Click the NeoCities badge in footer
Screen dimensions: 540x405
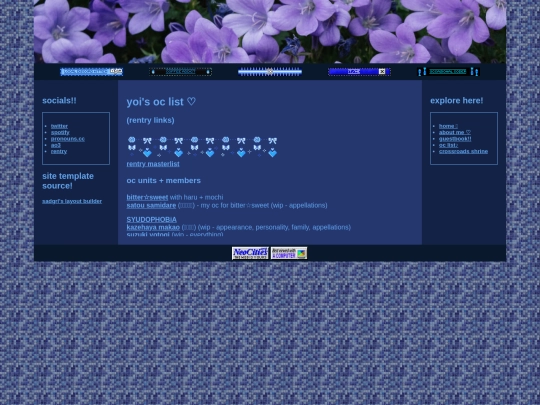click(250, 253)
